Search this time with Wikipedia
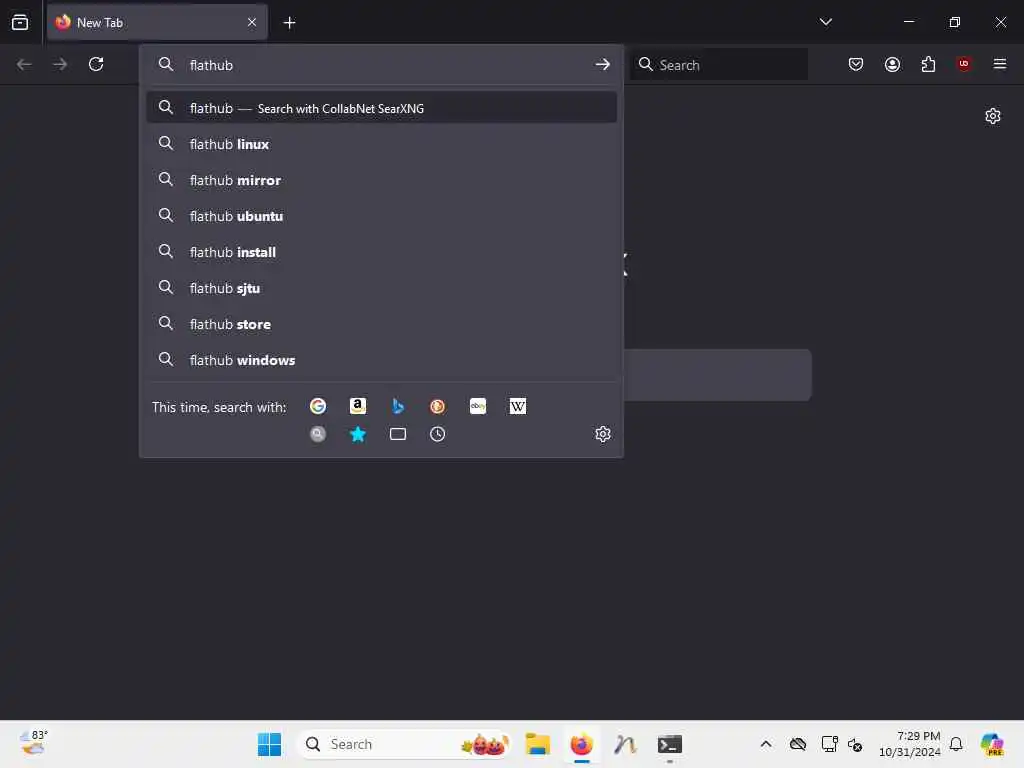This screenshot has height=768, width=1024. pos(518,406)
